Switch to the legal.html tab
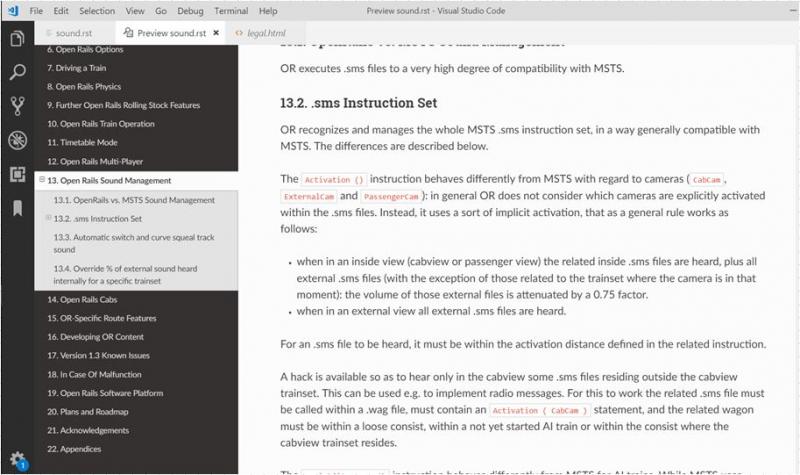800x475 pixels. coord(266,33)
